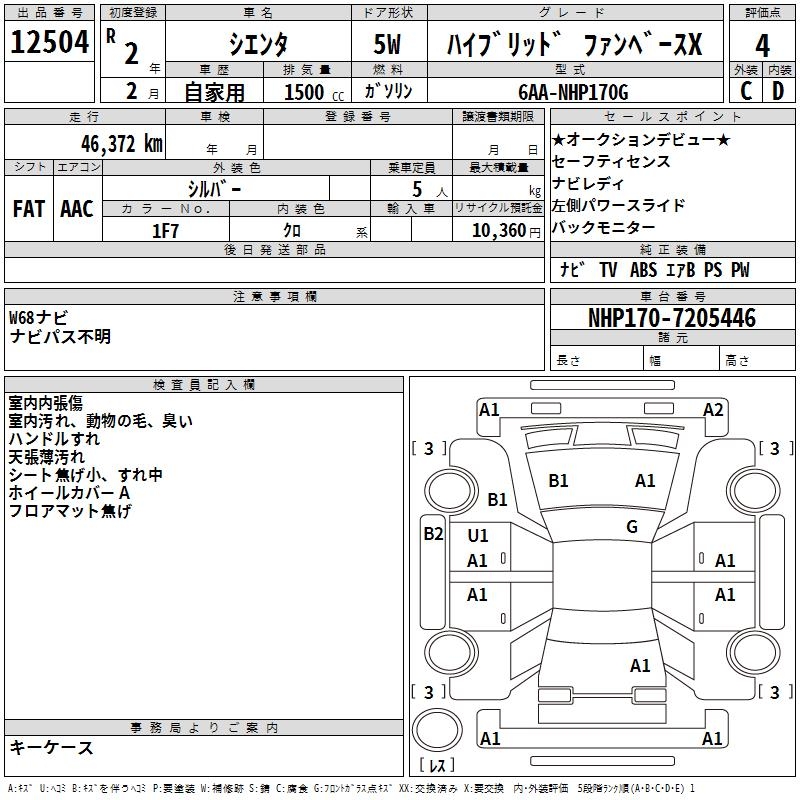This screenshot has width=800, height=800.
Task: Select the exterior color シルバー
Action: point(214,189)
